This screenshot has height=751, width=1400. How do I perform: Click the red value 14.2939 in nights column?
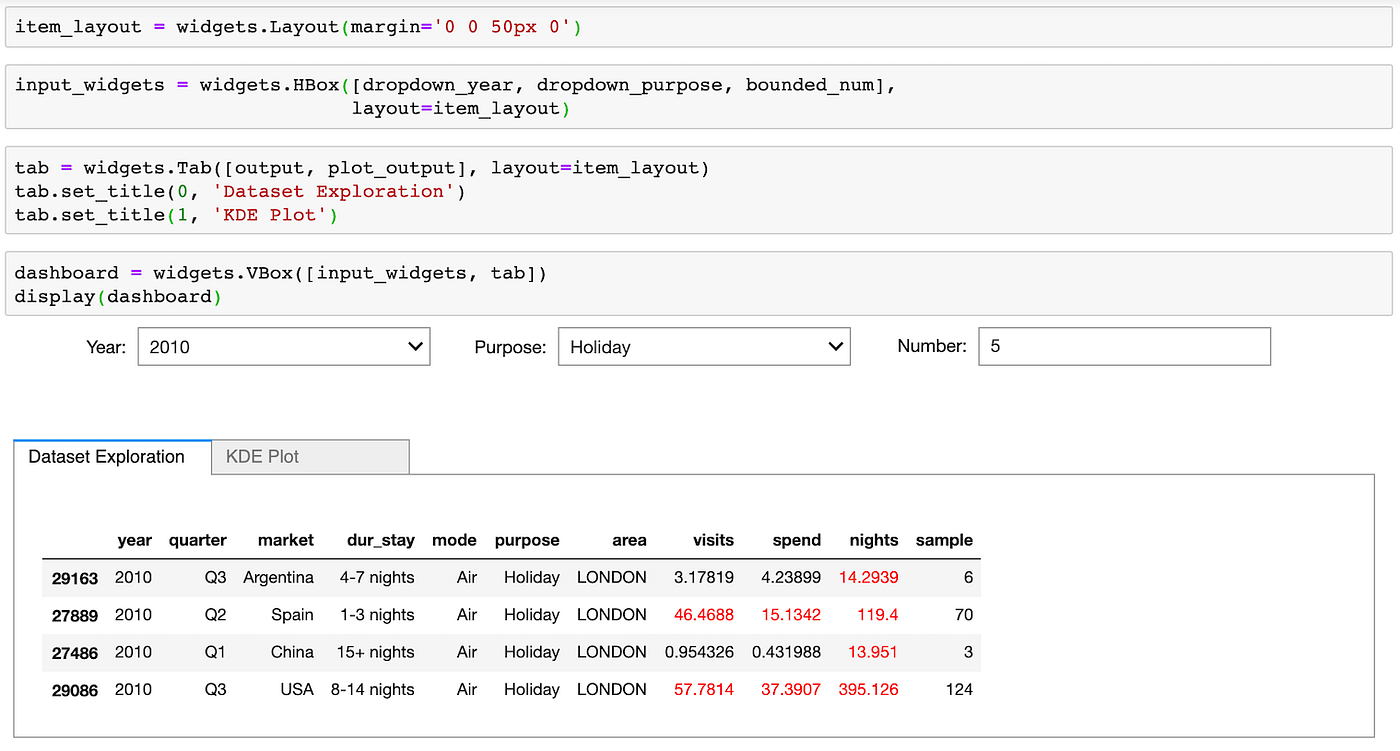point(871,577)
